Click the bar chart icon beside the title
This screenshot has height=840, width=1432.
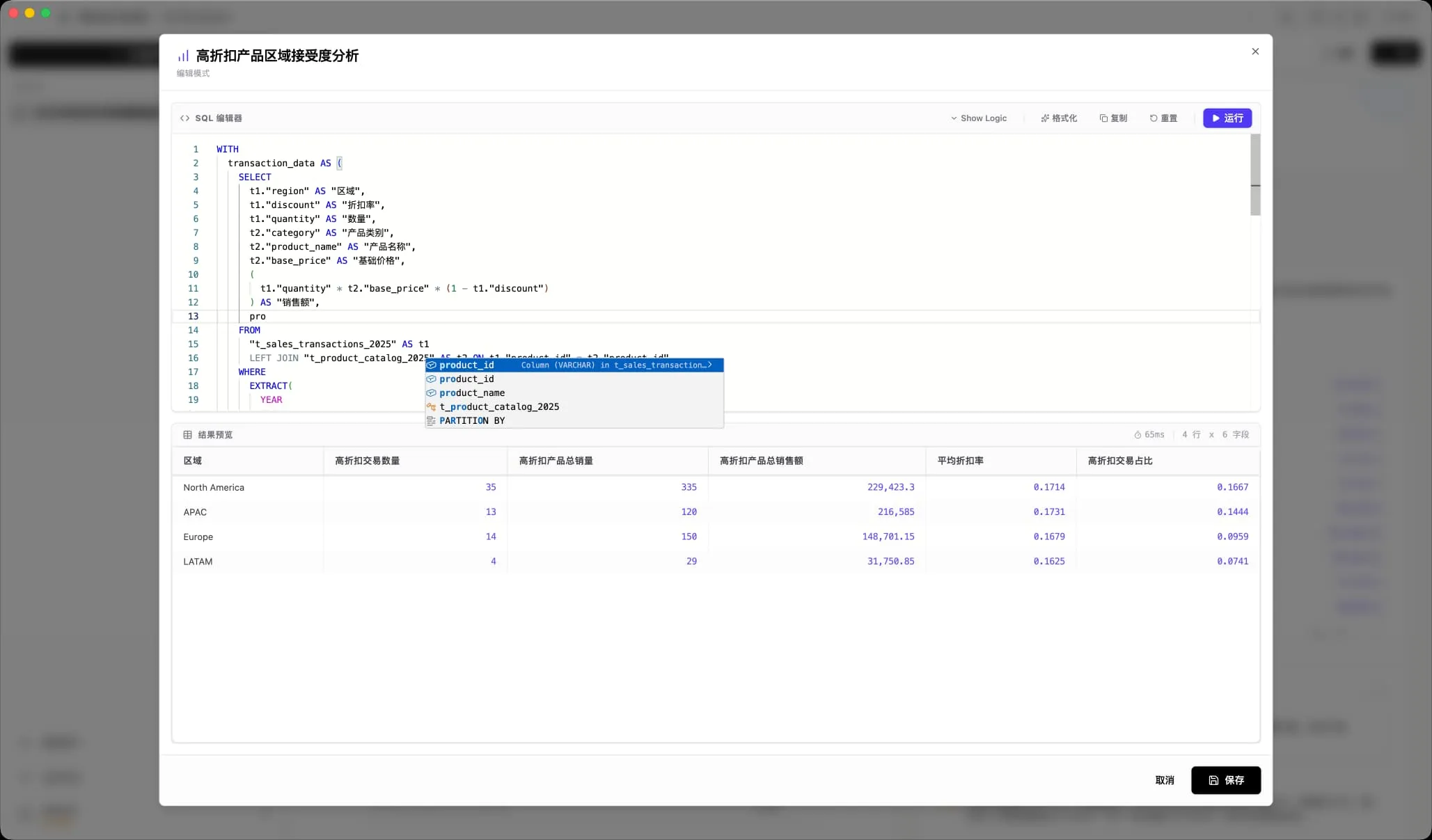pos(183,56)
